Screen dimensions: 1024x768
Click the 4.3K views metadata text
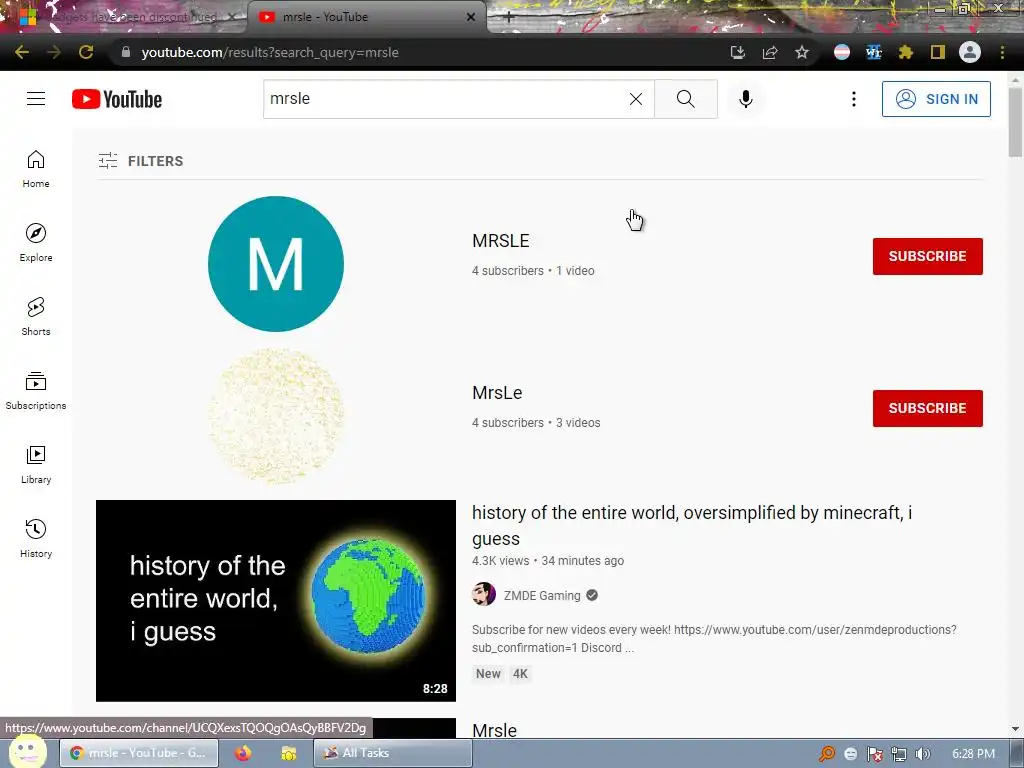(x=500, y=560)
